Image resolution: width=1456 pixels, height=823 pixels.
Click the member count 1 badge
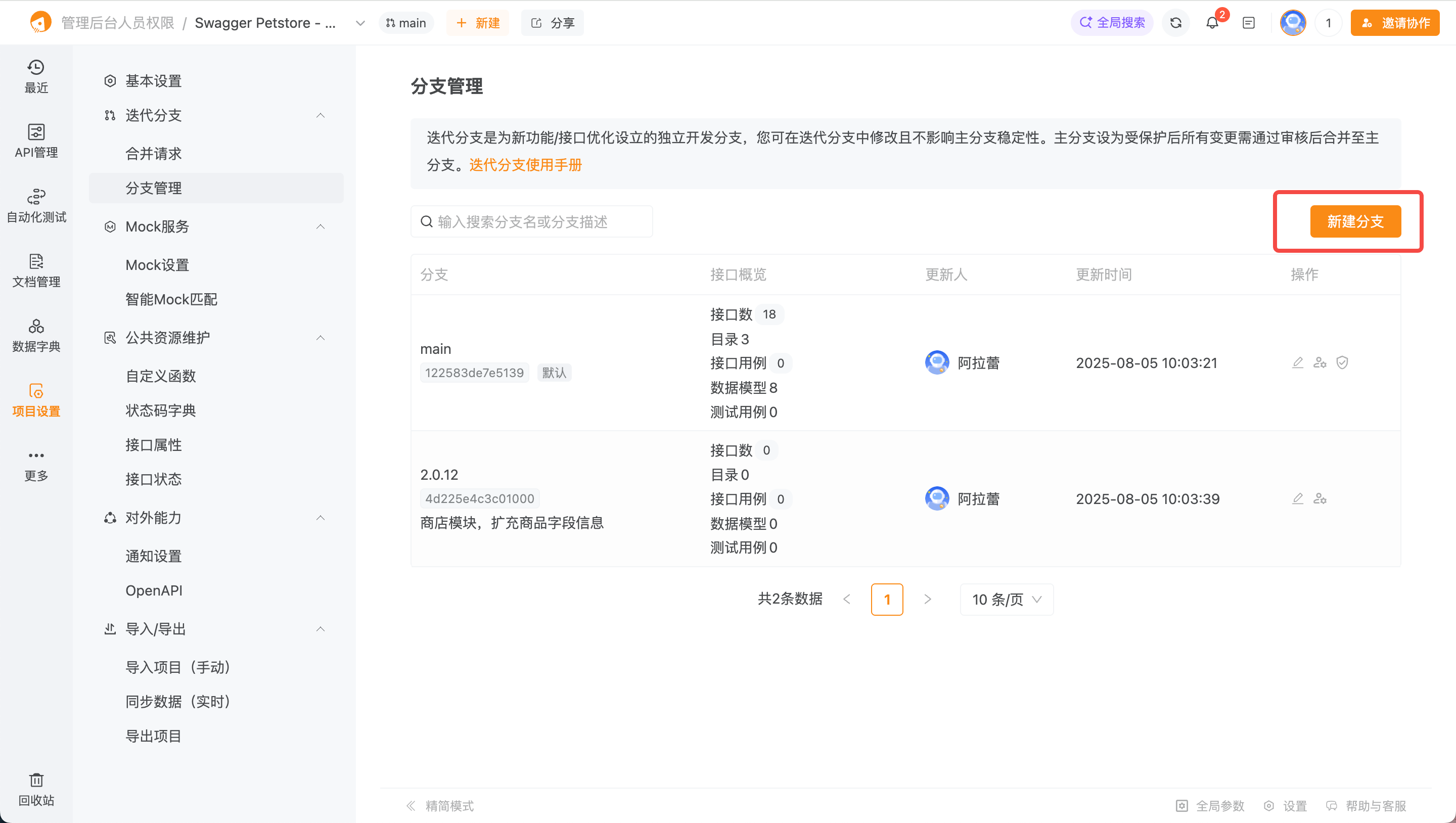pyautogui.click(x=1328, y=23)
